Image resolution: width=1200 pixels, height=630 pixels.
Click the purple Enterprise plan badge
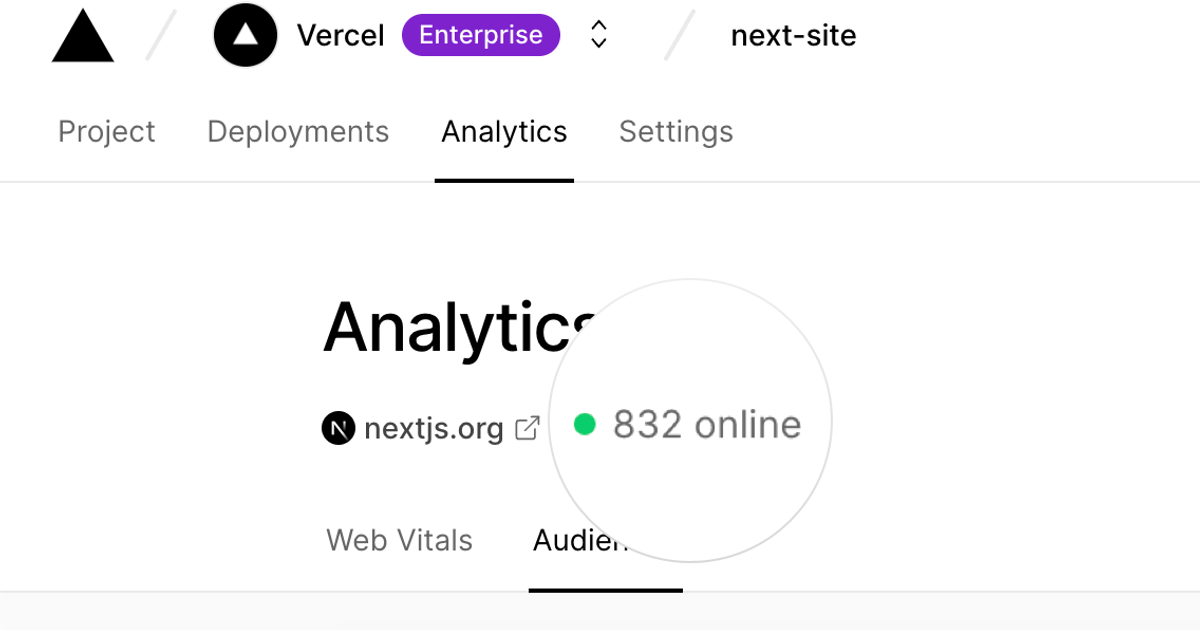[x=480, y=36]
